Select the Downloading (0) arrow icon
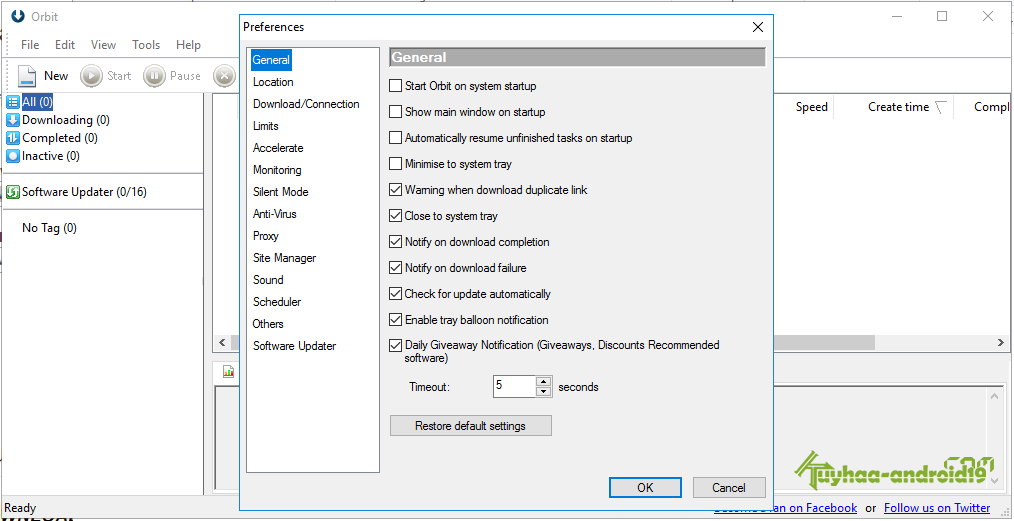This screenshot has width=1014, height=521. [x=13, y=120]
